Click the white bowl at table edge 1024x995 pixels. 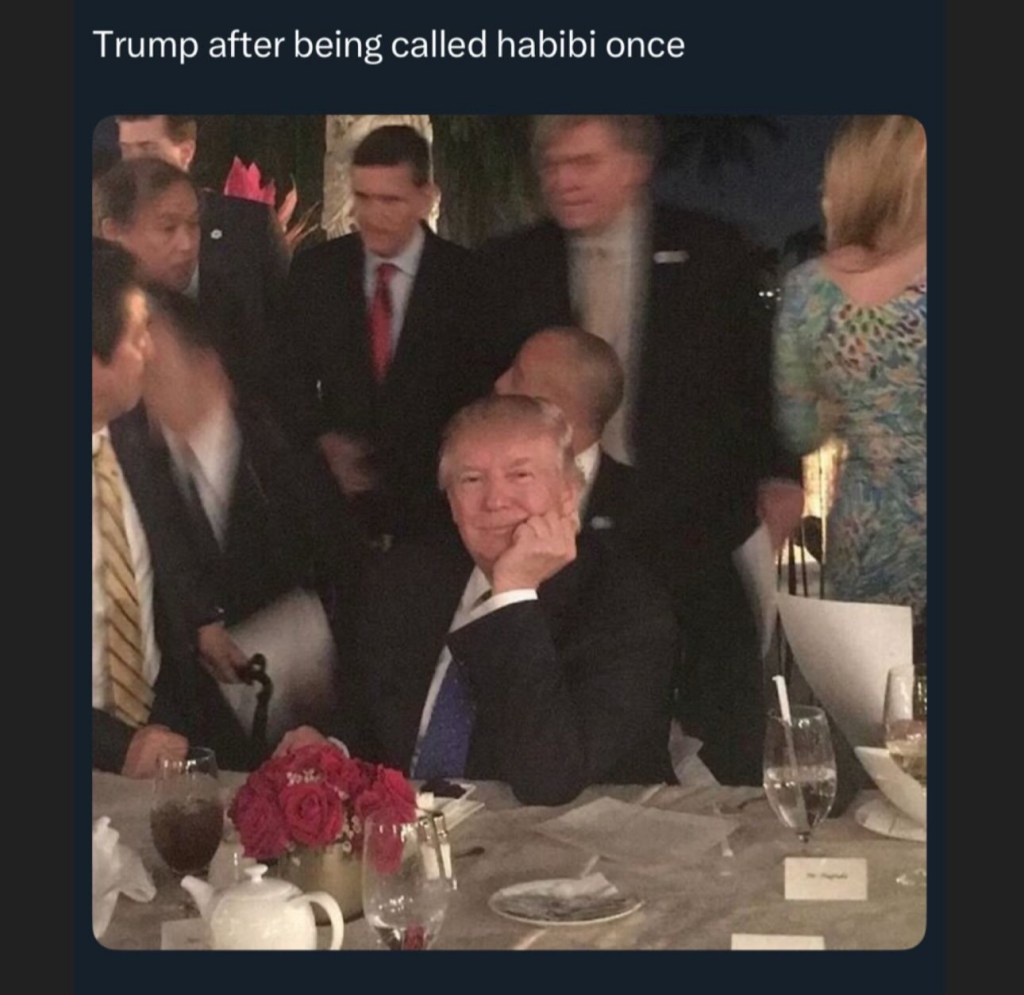(x=891, y=783)
